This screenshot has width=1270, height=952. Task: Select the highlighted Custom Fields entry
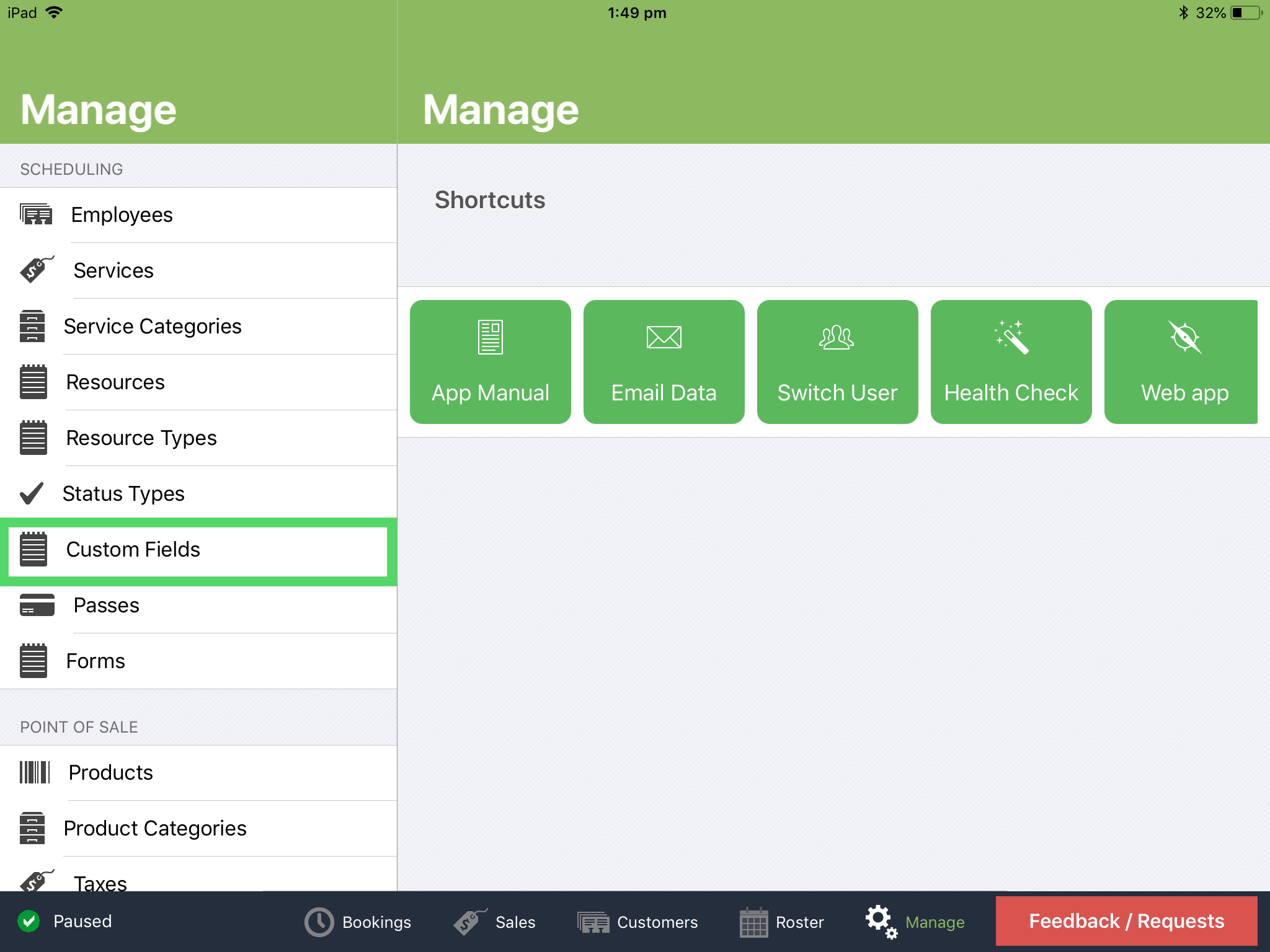(197, 550)
